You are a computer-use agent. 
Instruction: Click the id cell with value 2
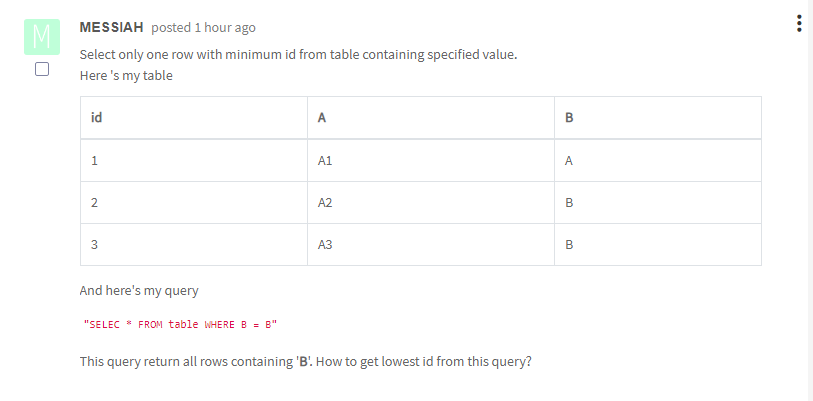pyautogui.click(x=194, y=202)
